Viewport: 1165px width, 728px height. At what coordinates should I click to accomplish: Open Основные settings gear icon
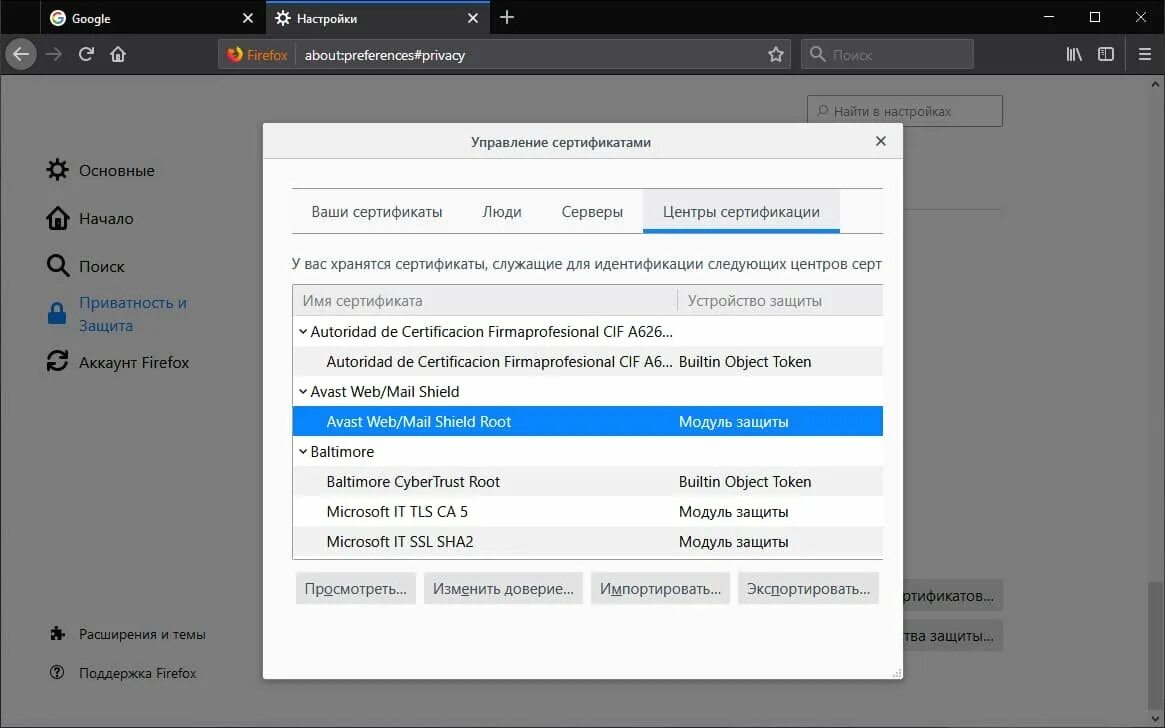point(57,170)
